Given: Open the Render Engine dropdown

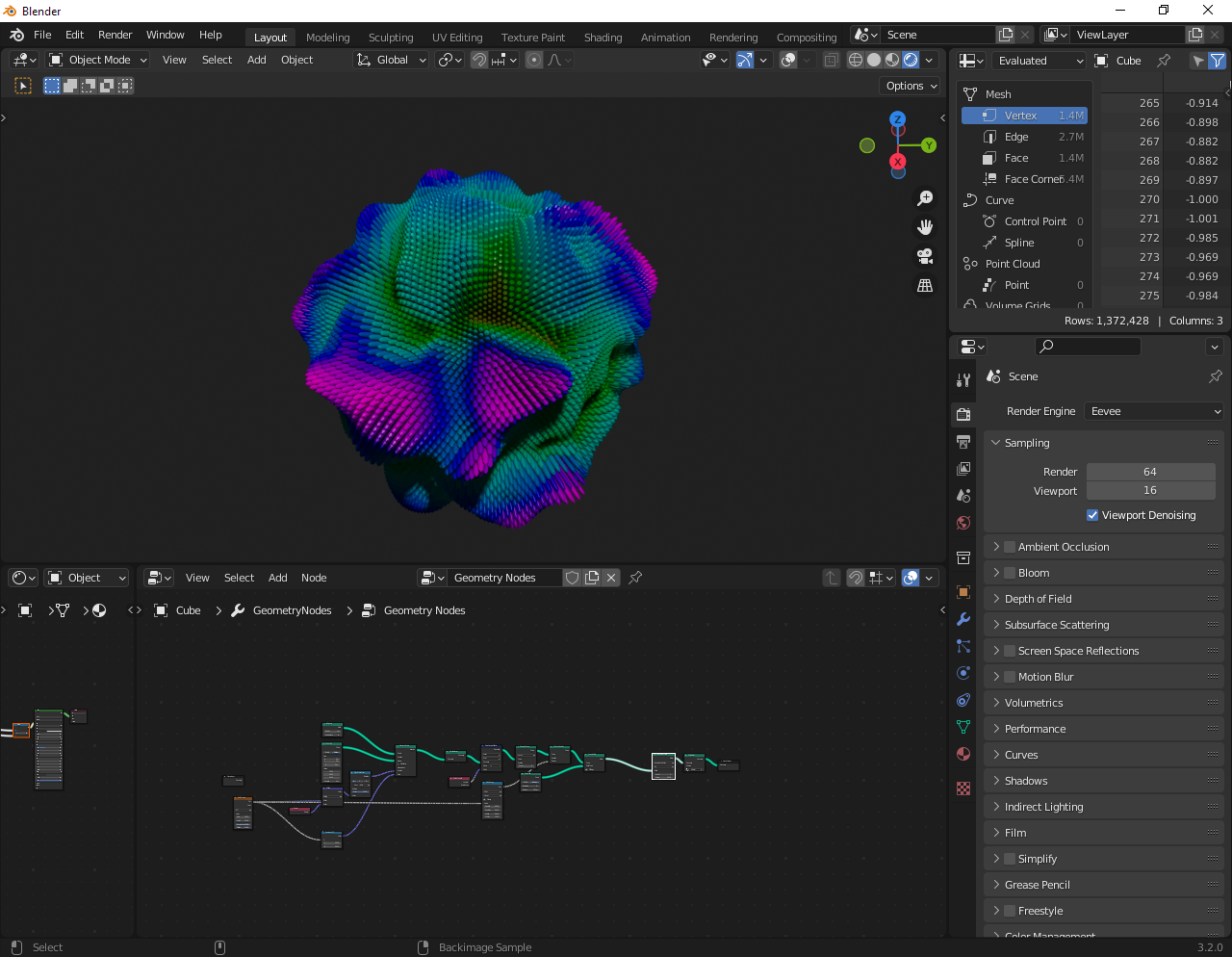Looking at the screenshot, I should [x=1153, y=411].
